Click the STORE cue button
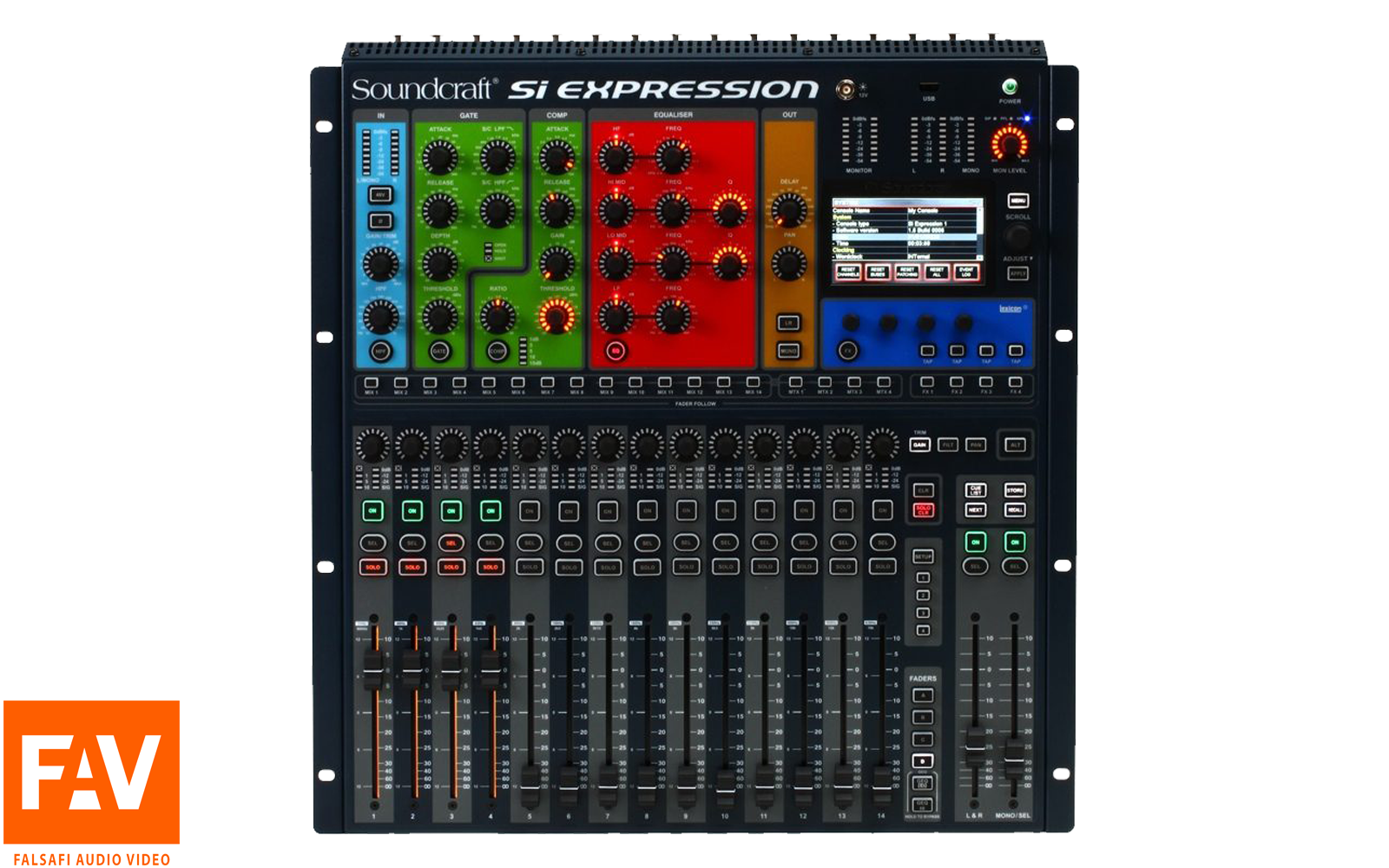This screenshot has height=868, width=1389. click(1015, 490)
